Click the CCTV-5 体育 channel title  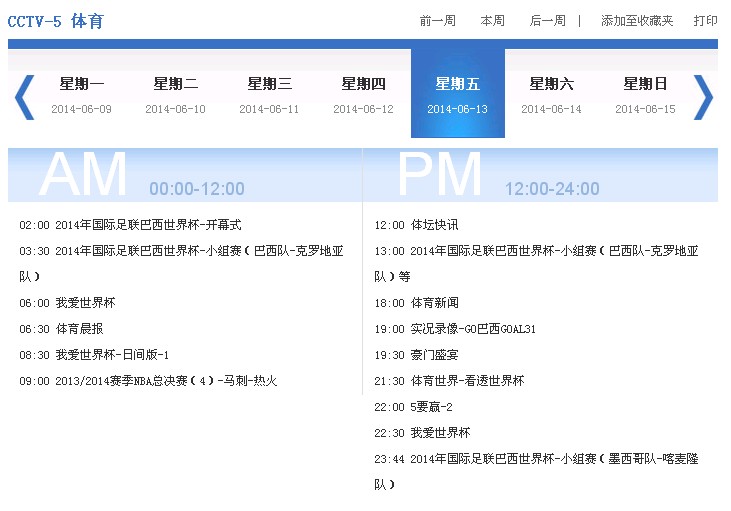[55, 21]
